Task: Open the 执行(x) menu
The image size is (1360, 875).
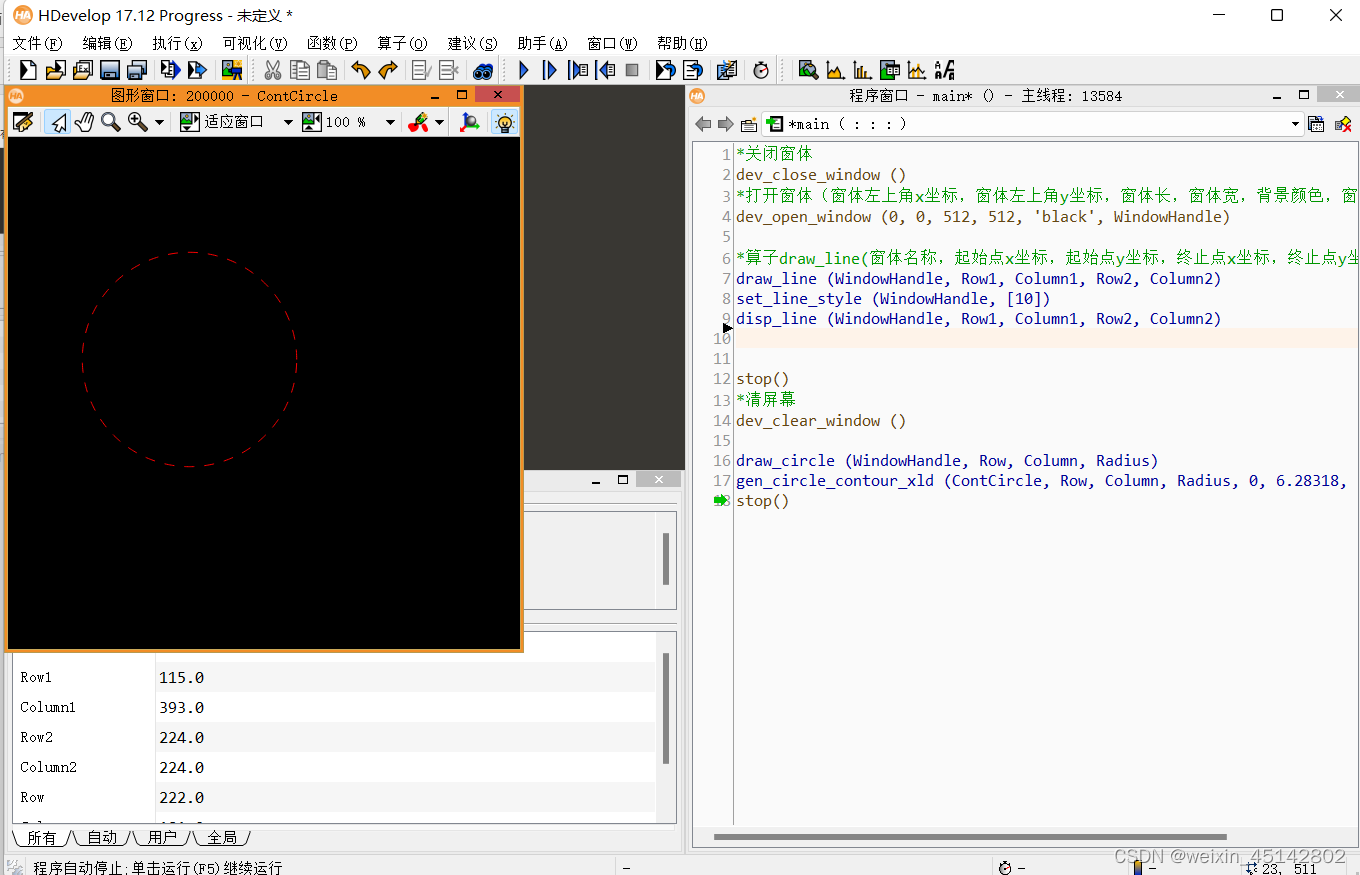Action: [x=177, y=43]
